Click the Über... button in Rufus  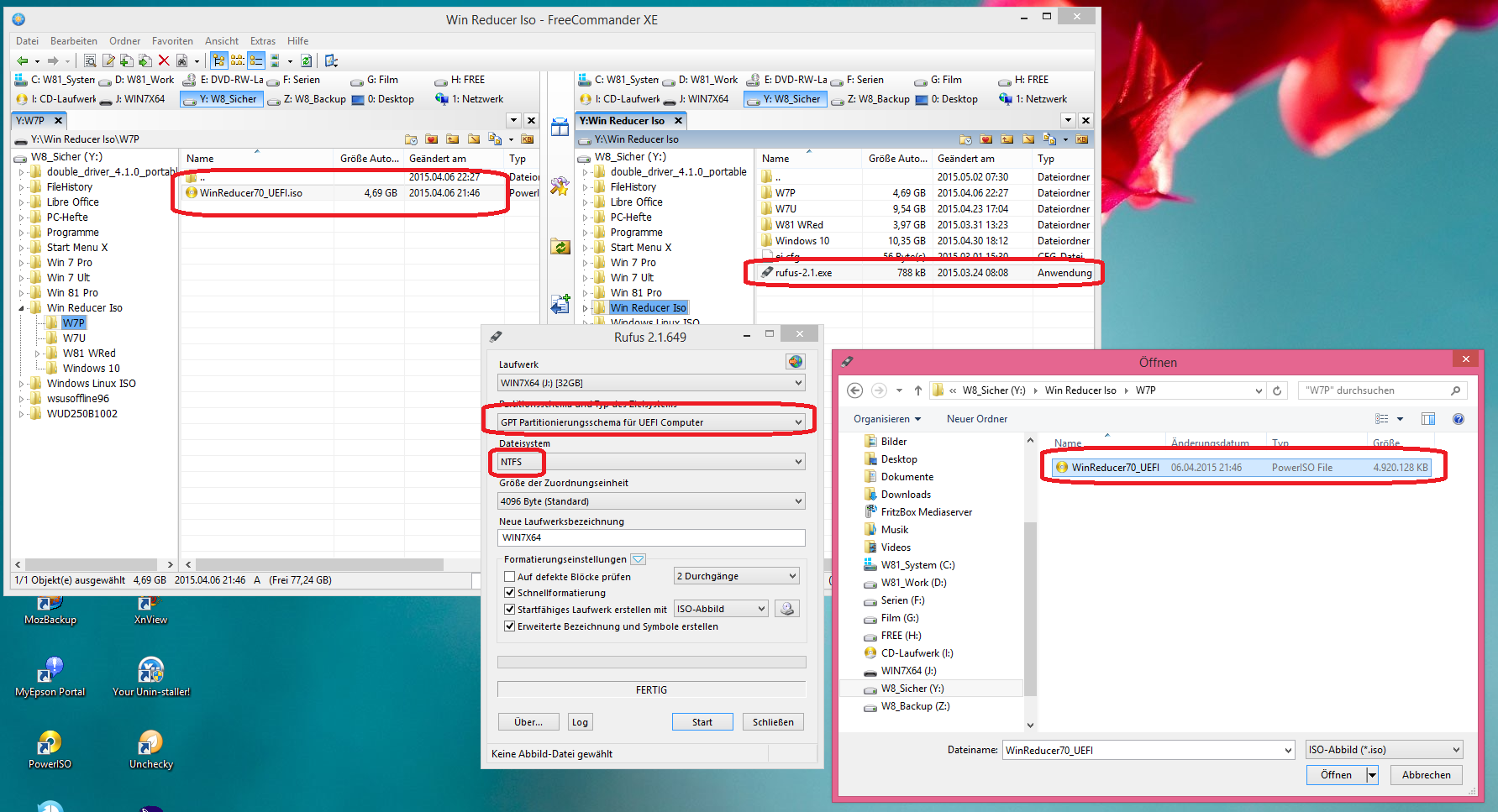pos(528,722)
